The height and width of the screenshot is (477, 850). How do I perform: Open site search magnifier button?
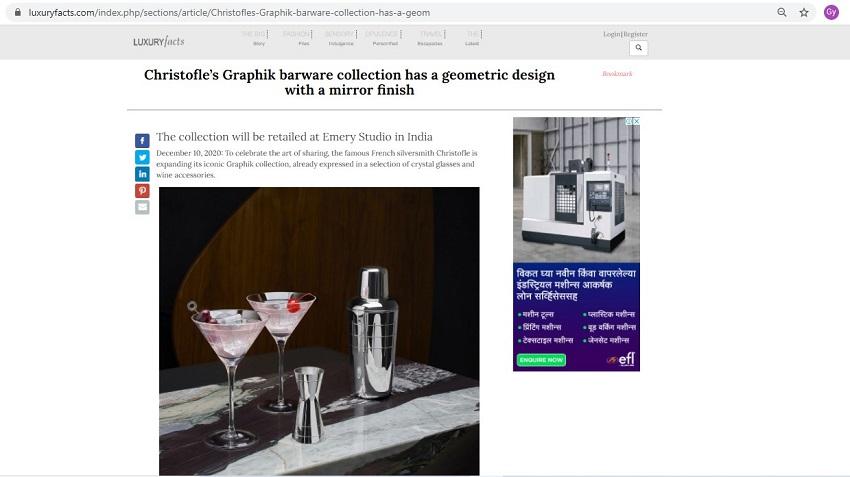point(639,48)
